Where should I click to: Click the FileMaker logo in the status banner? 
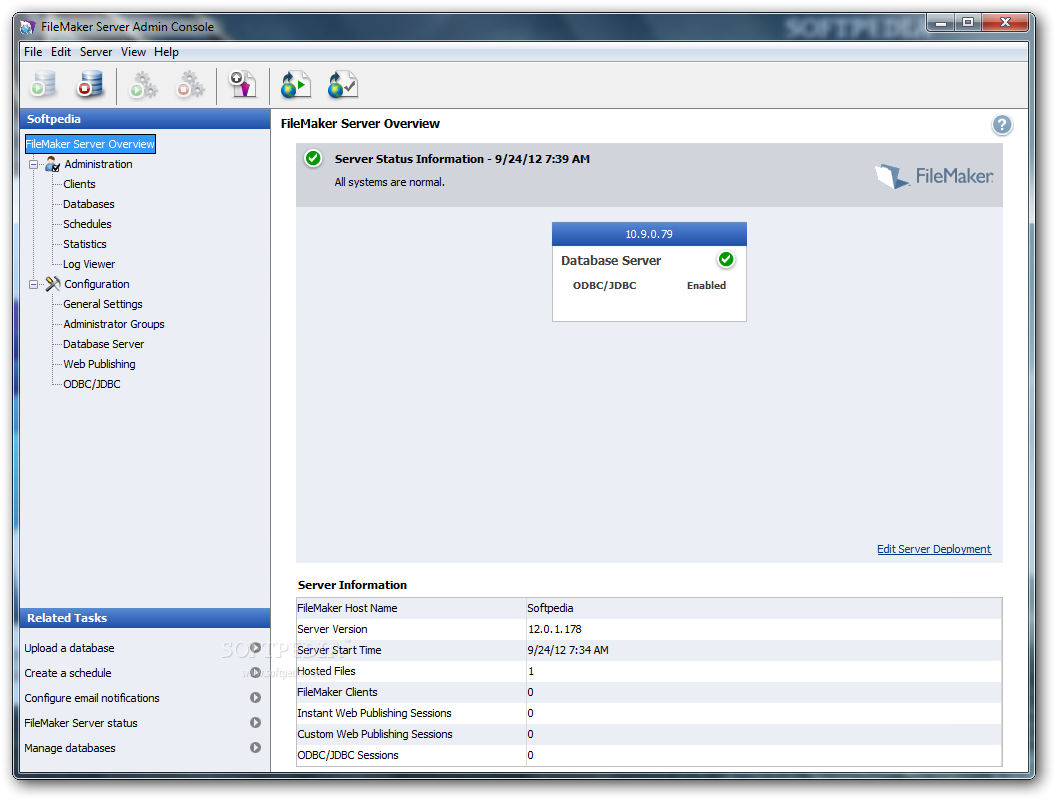pos(934,176)
